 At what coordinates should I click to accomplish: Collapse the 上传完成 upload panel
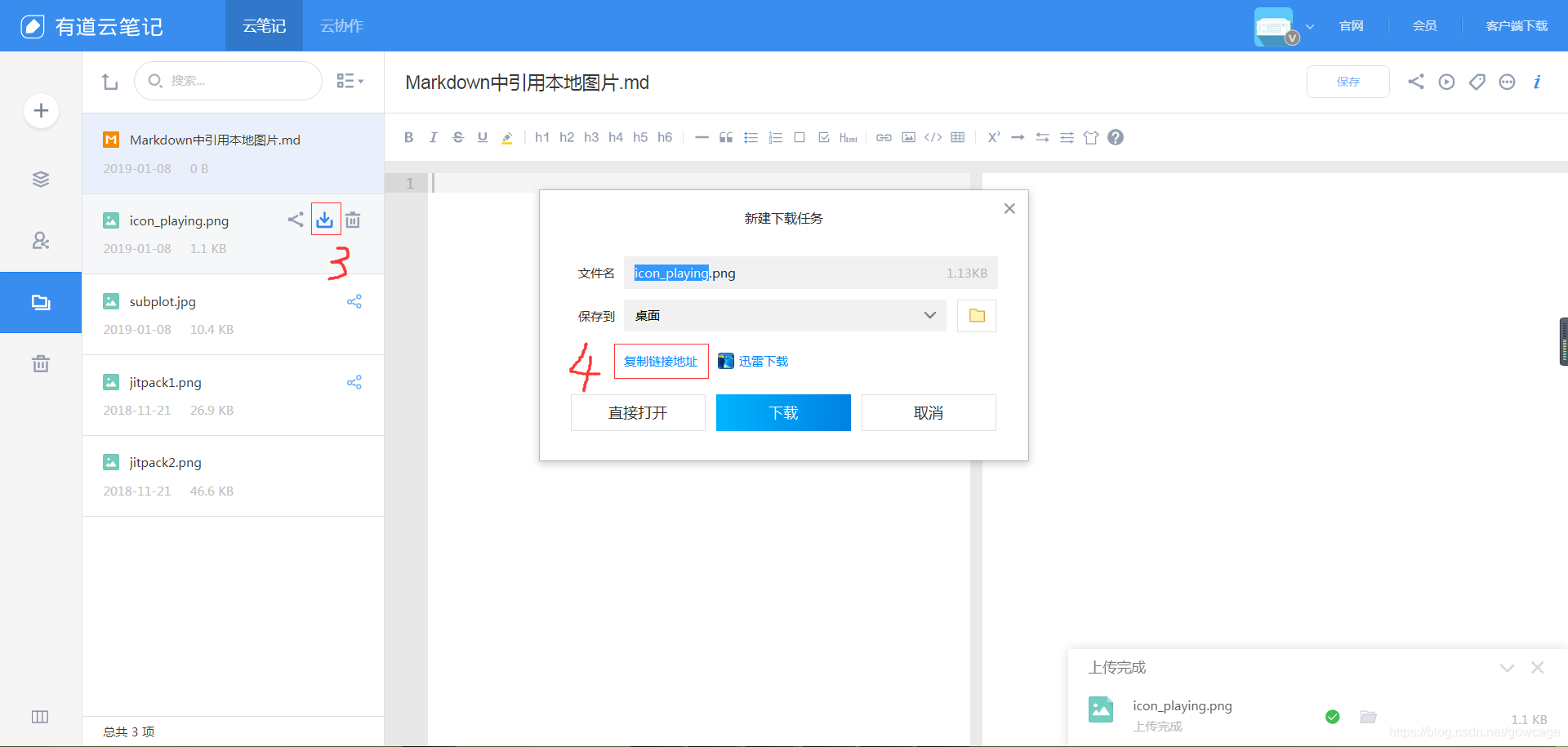coord(1507,668)
